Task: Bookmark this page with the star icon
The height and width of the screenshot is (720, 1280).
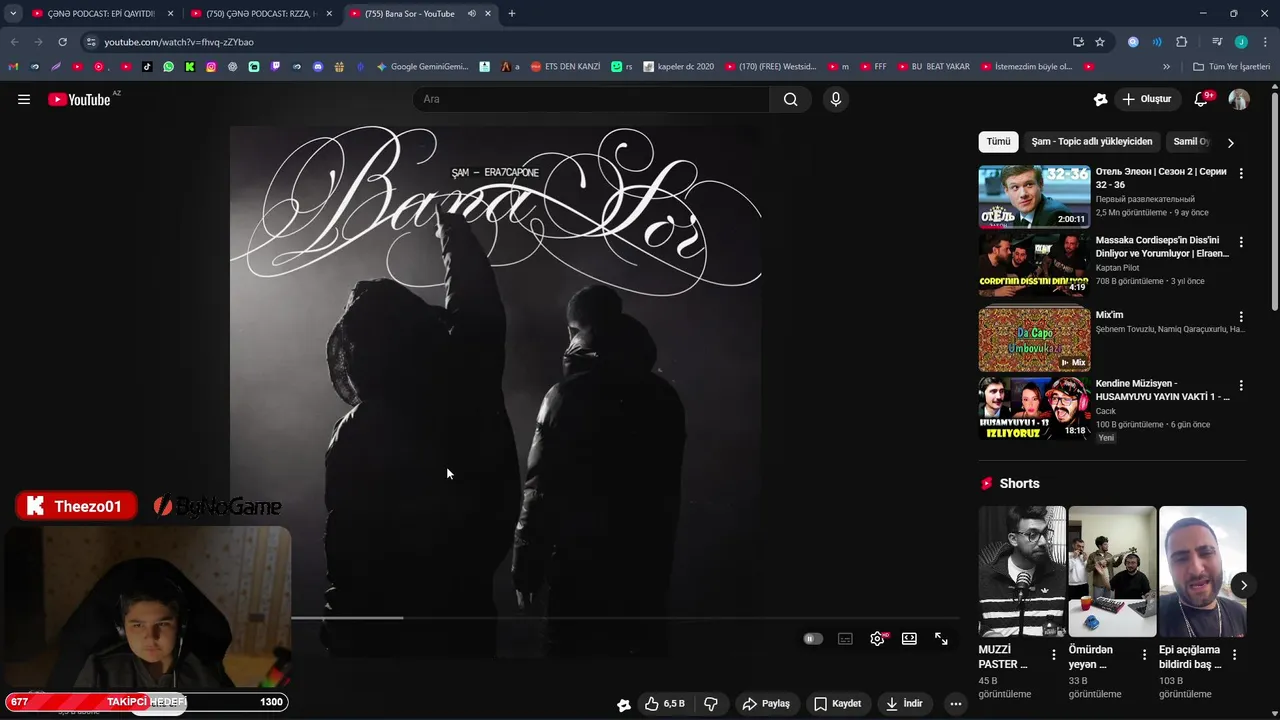Action: (1100, 42)
